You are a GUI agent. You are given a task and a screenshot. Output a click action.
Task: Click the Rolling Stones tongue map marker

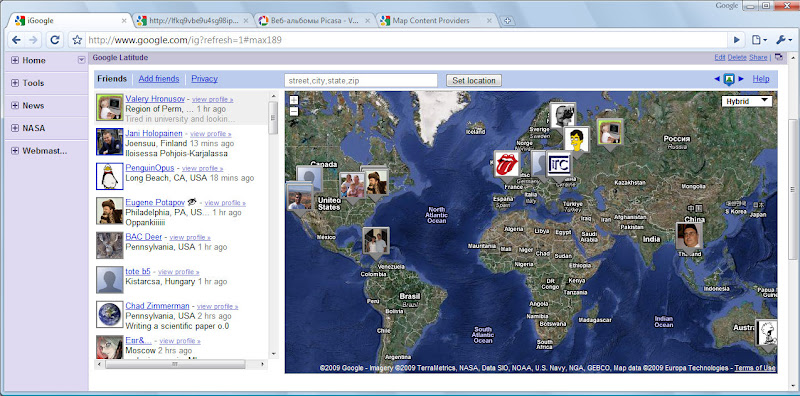[x=507, y=164]
